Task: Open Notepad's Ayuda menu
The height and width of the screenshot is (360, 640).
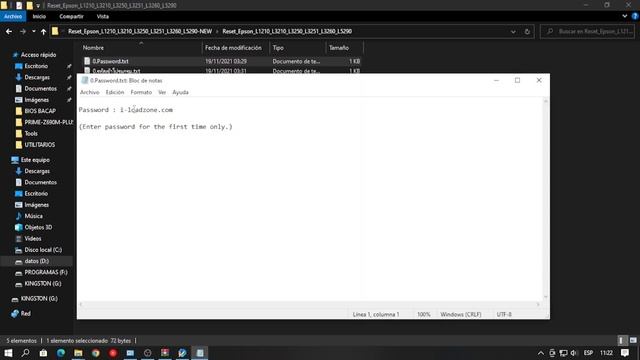Action: tap(180, 92)
